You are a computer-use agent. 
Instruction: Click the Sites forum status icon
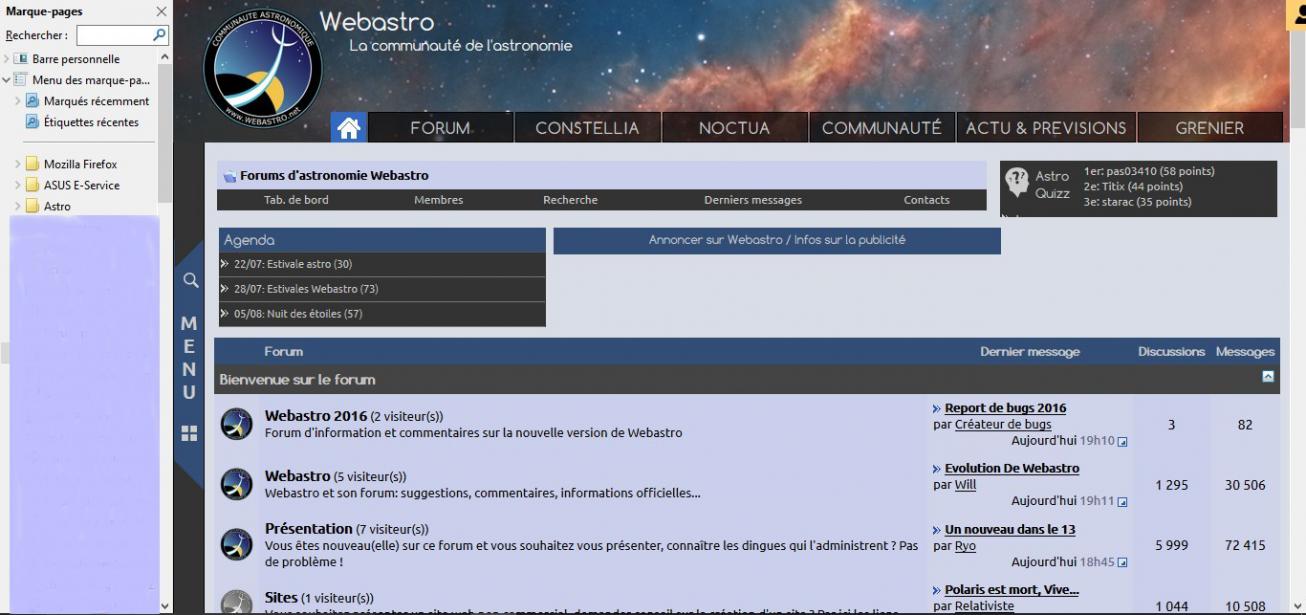point(237,603)
